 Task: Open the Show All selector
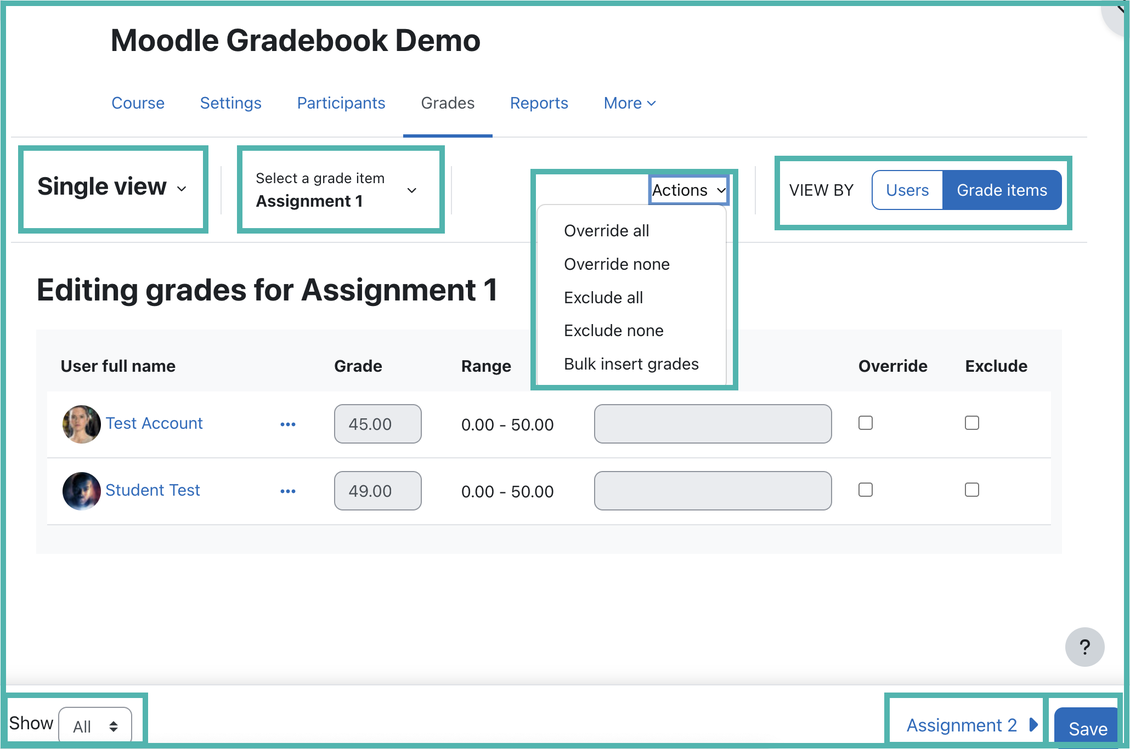tap(95, 725)
